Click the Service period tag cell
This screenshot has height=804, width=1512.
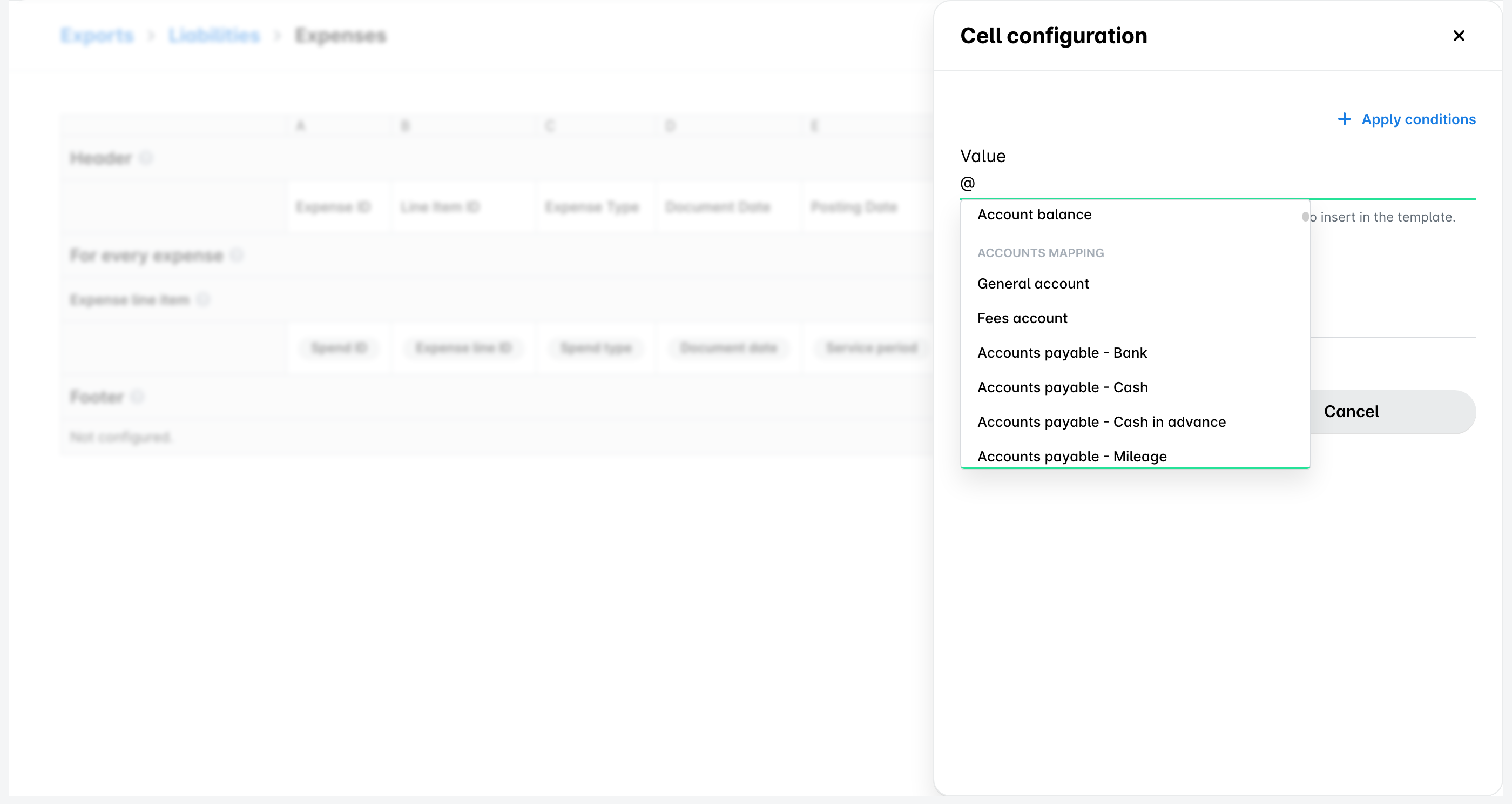(872, 349)
